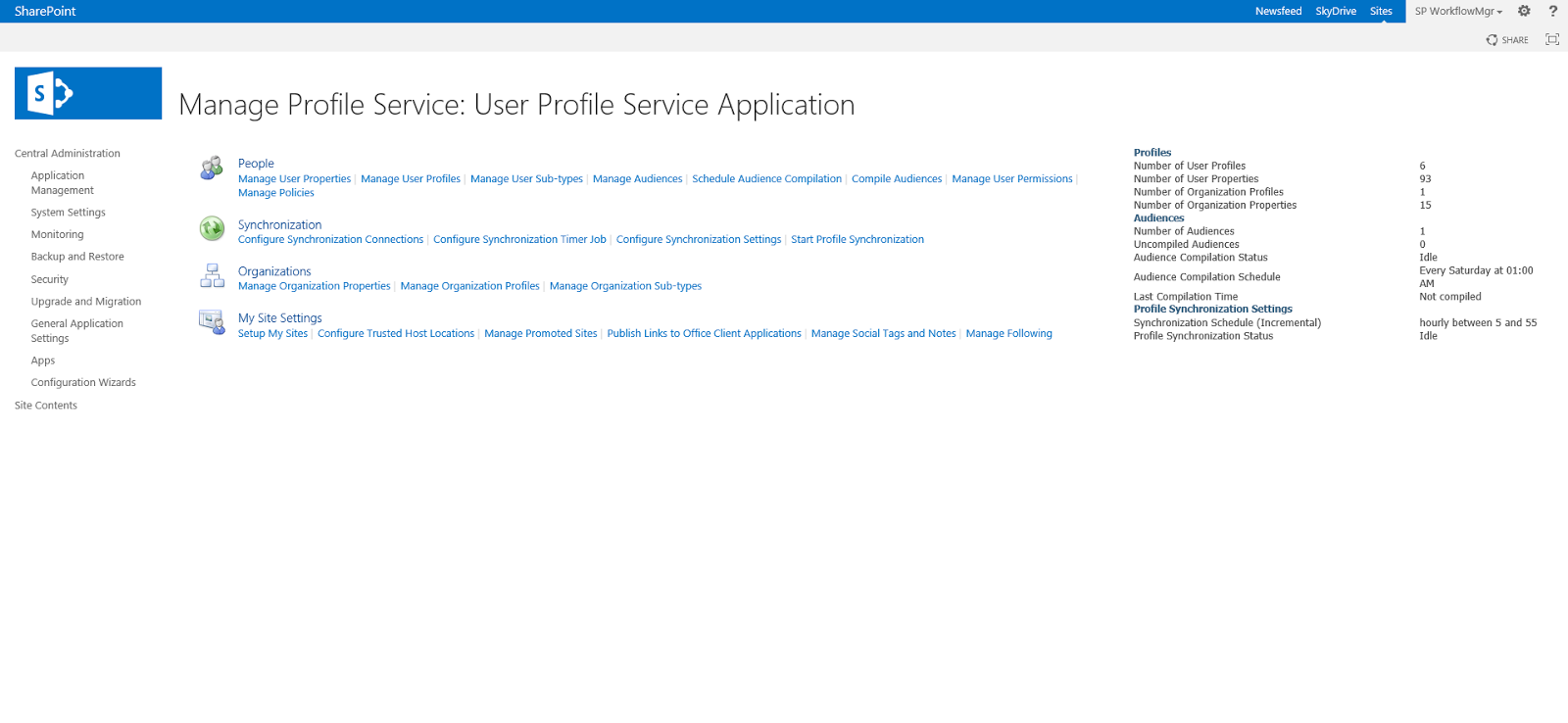Click the My Site Settings heading
This screenshot has width=1568, height=723.
pos(280,318)
